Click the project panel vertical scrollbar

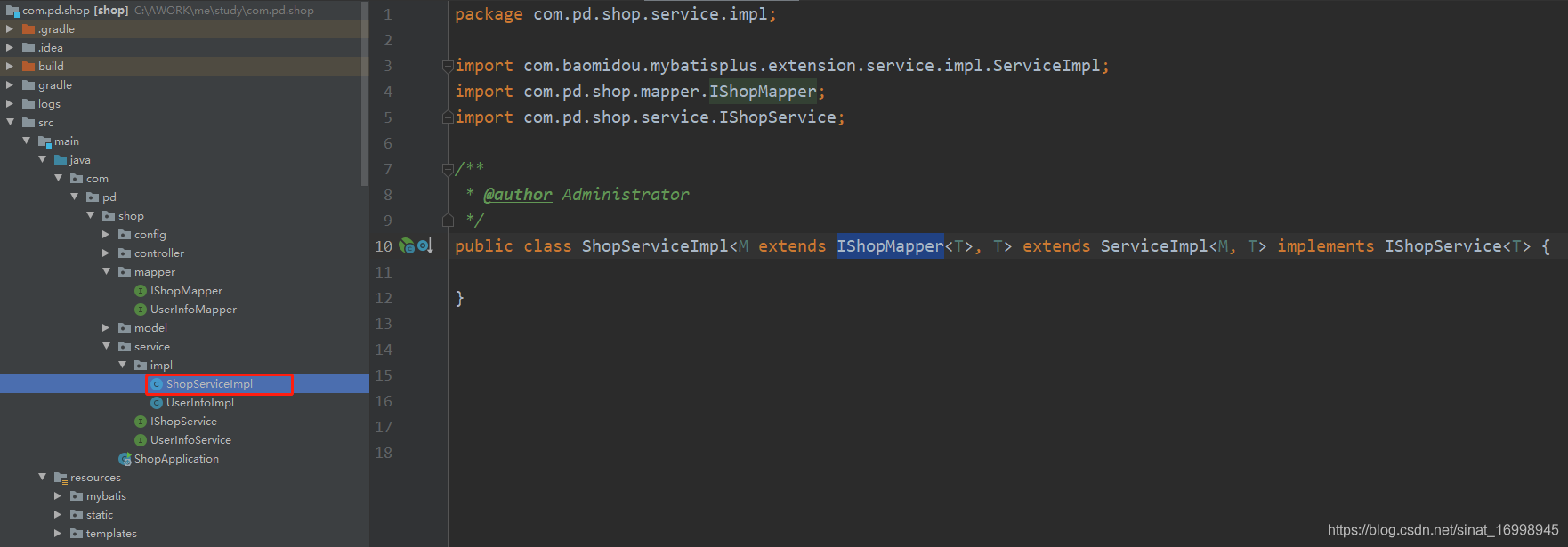(365, 93)
